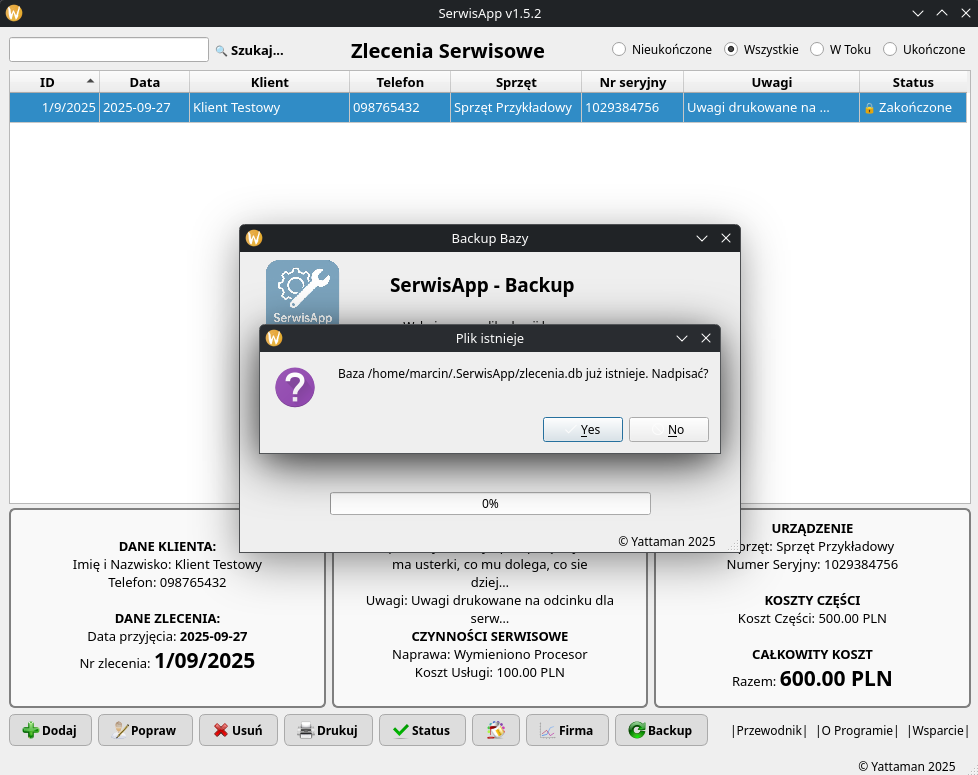
Task: Select the Ukończone filter radio
Action: pos(890,49)
